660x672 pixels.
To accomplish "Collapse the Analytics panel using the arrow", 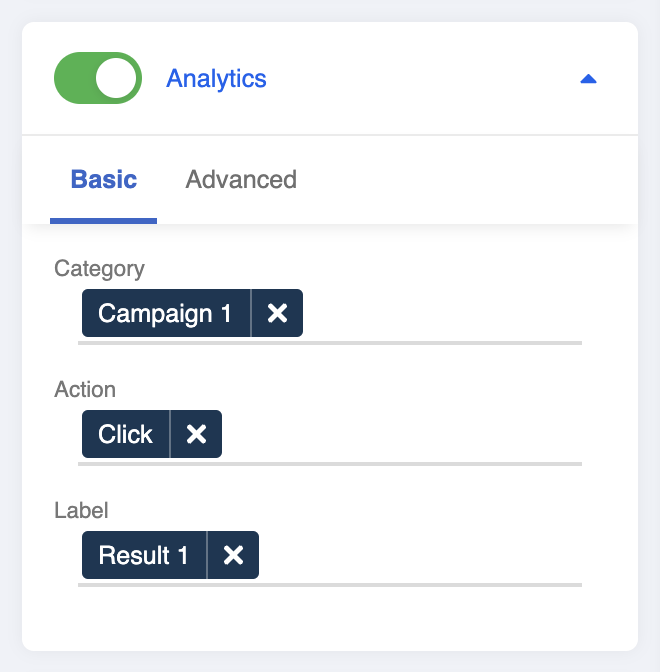I will coord(588,79).
